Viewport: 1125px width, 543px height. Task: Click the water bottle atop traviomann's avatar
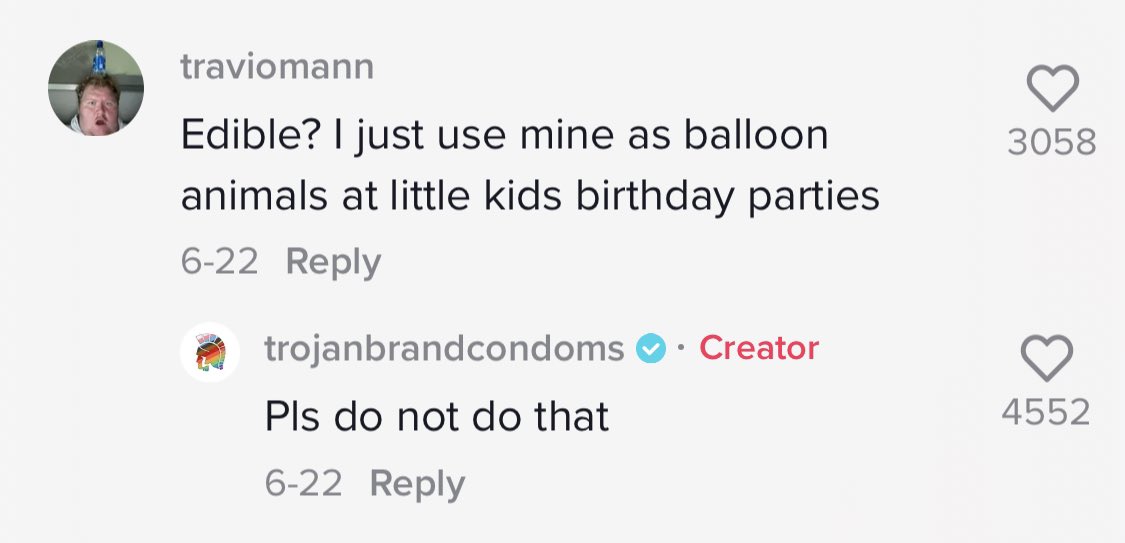[98, 57]
